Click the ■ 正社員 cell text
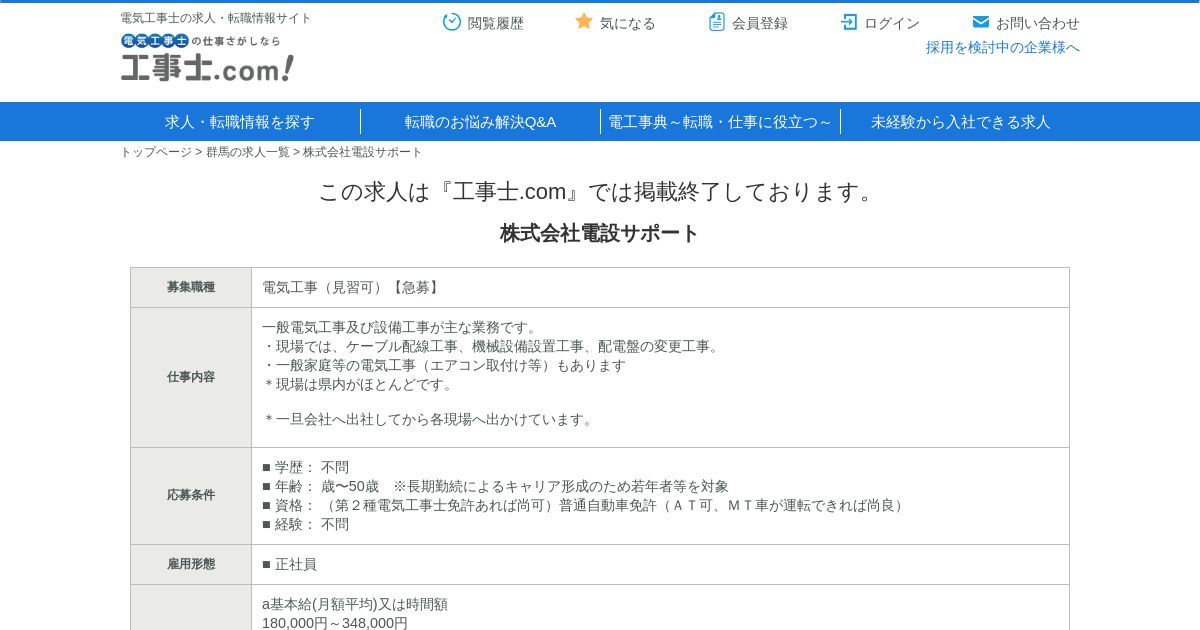Screen dimensions: 1200x630 tap(290, 564)
